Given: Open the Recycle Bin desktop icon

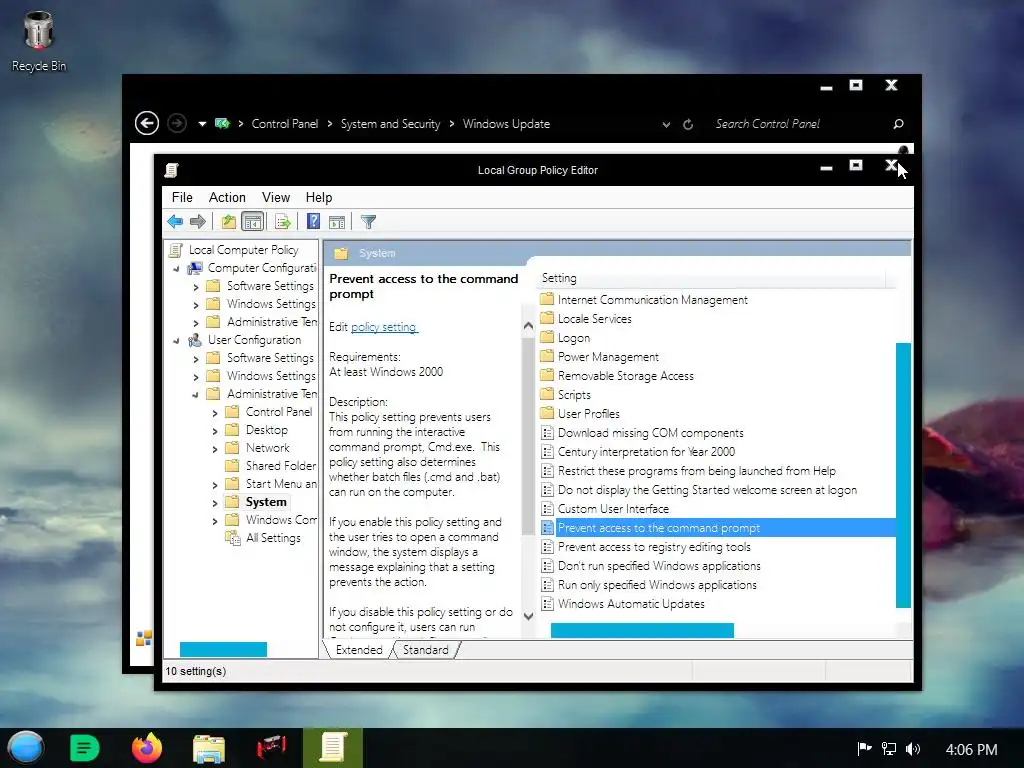Looking at the screenshot, I should point(39,41).
